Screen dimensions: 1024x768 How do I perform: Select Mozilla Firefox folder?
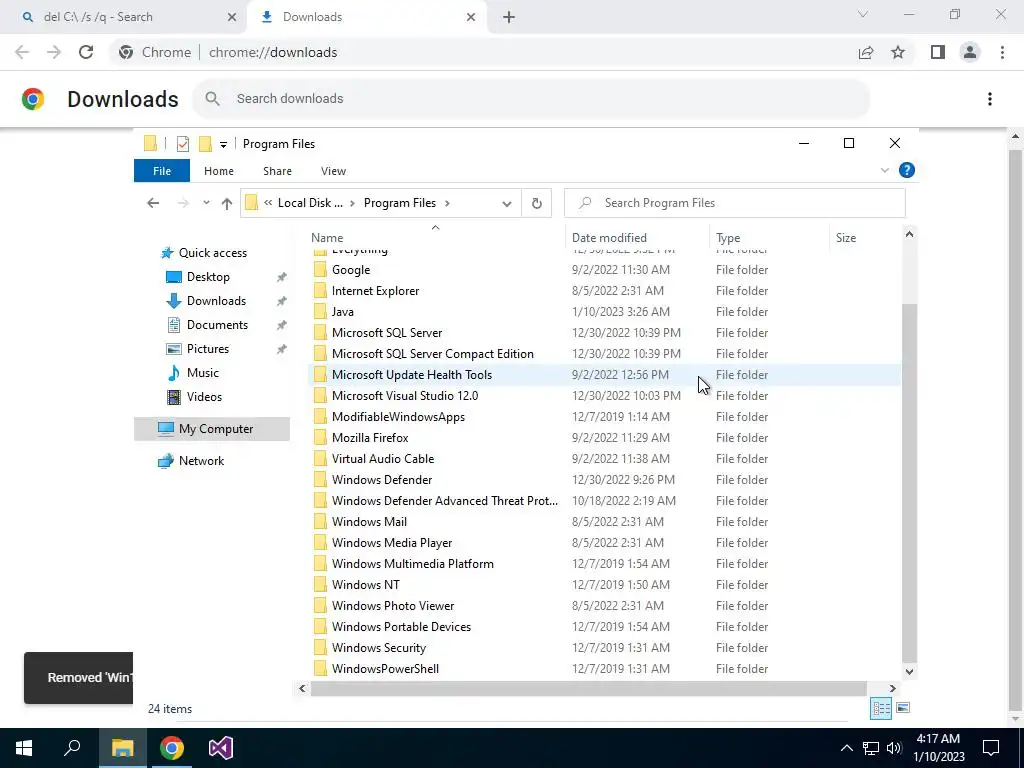pos(370,438)
